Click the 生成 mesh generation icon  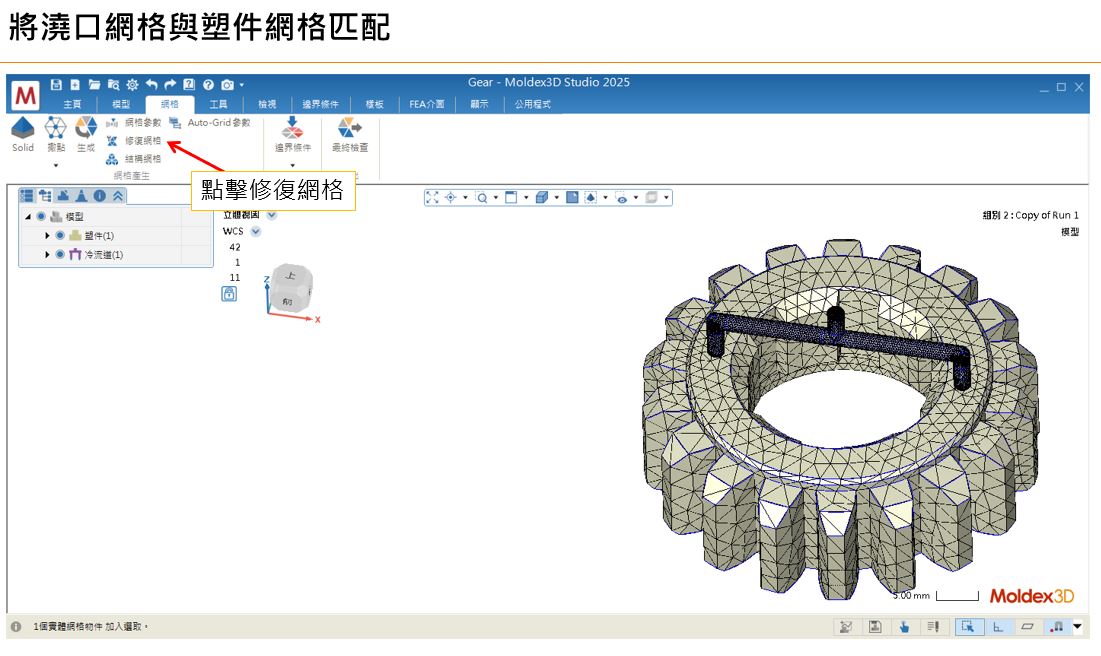[x=85, y=132]
